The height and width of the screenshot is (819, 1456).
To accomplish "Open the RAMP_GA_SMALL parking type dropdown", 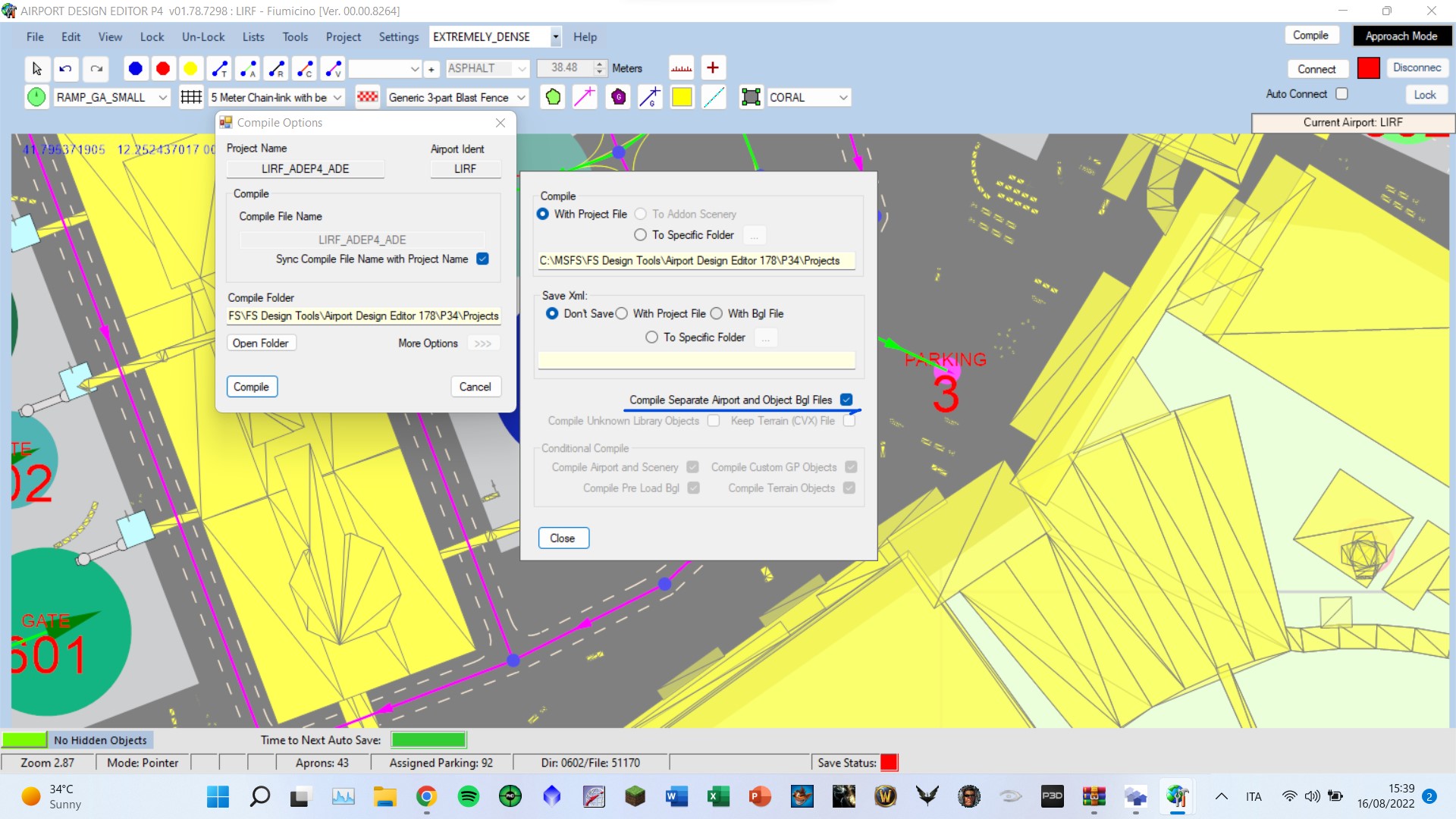I will tap(162, 98).
